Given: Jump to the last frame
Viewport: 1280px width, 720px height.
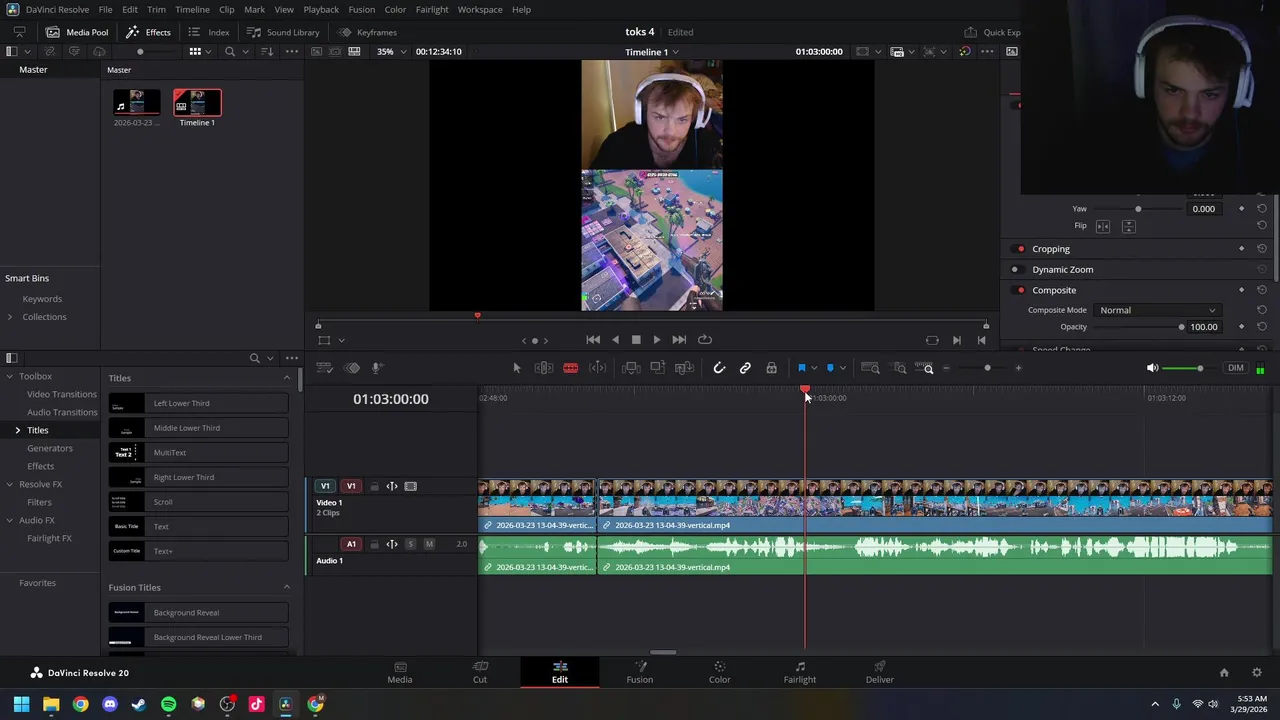Looking at the screenshot, I should point(679,340).
